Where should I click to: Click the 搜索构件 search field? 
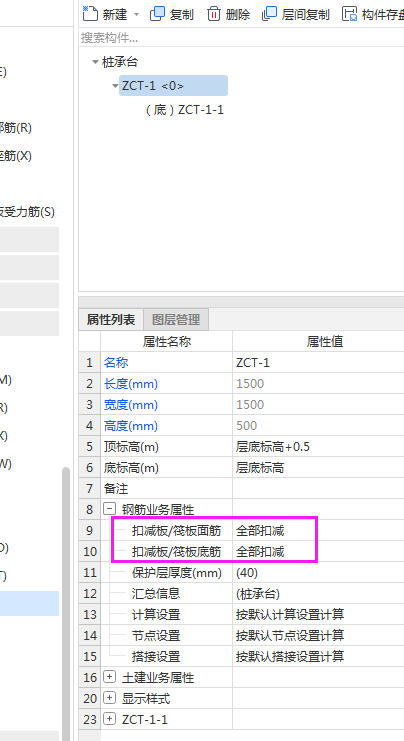click(241, 37)
